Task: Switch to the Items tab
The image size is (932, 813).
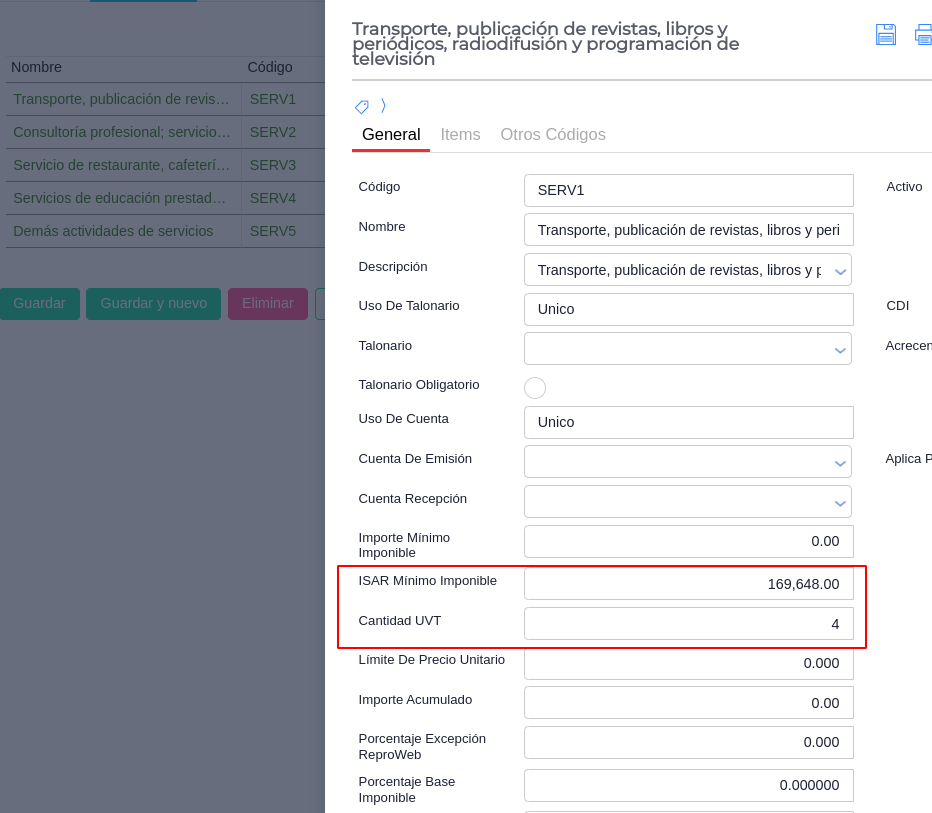Action: click(x=460, y=135)
